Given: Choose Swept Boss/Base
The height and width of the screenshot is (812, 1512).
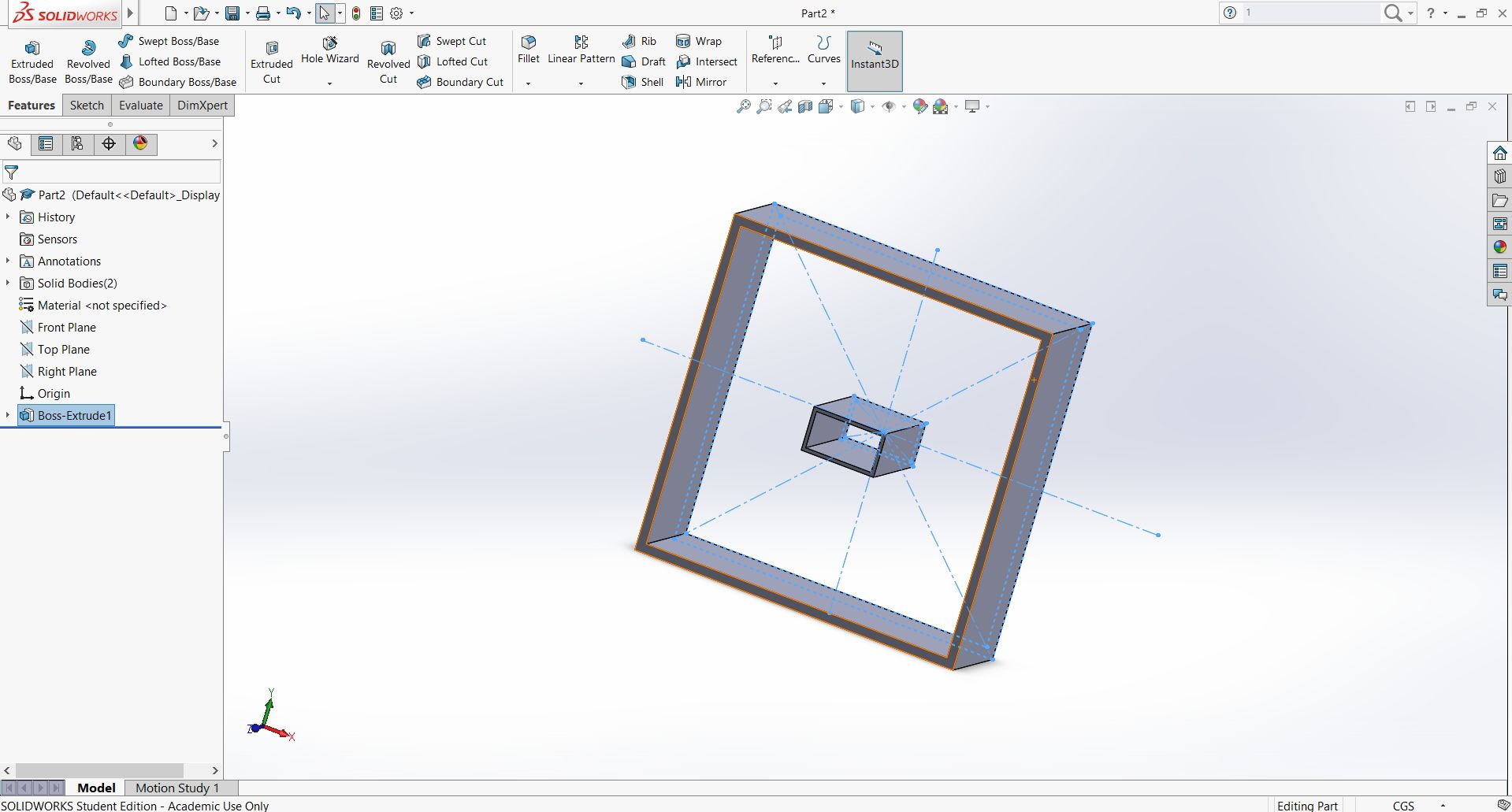Looking at the screenshot, I should point(169,41).
